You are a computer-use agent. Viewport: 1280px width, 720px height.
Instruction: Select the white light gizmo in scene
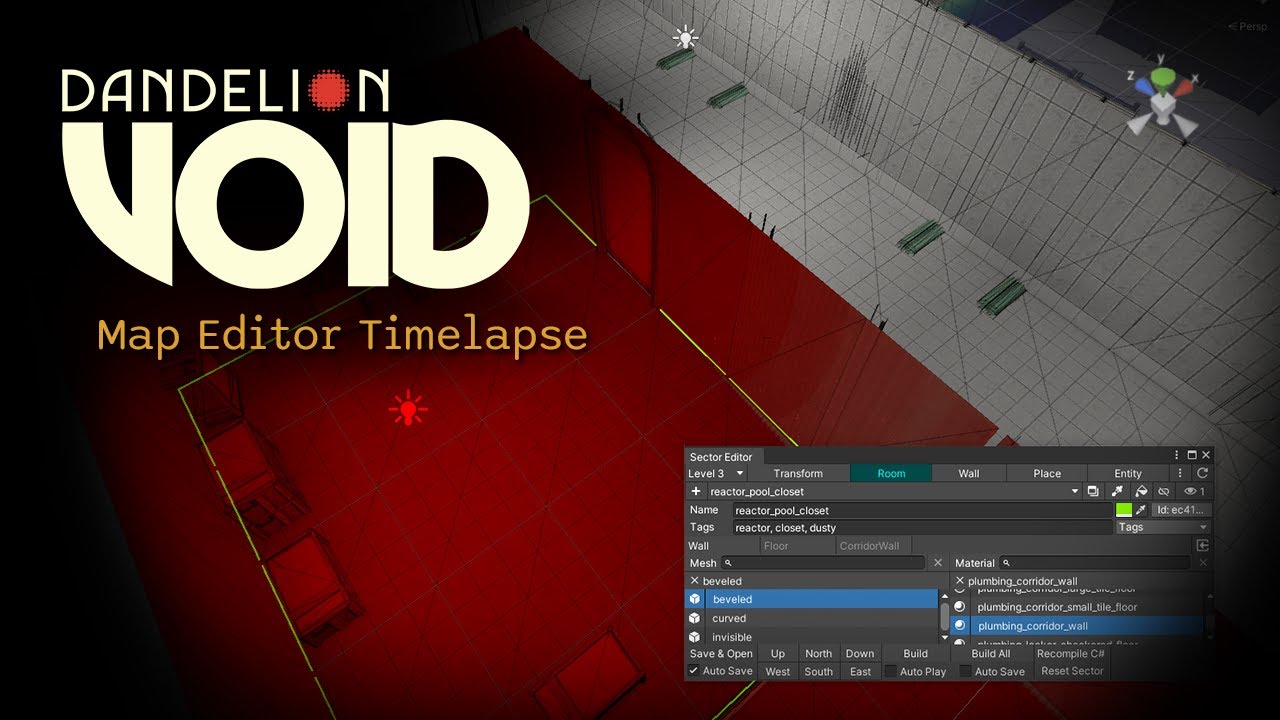[x=685, y=38]
